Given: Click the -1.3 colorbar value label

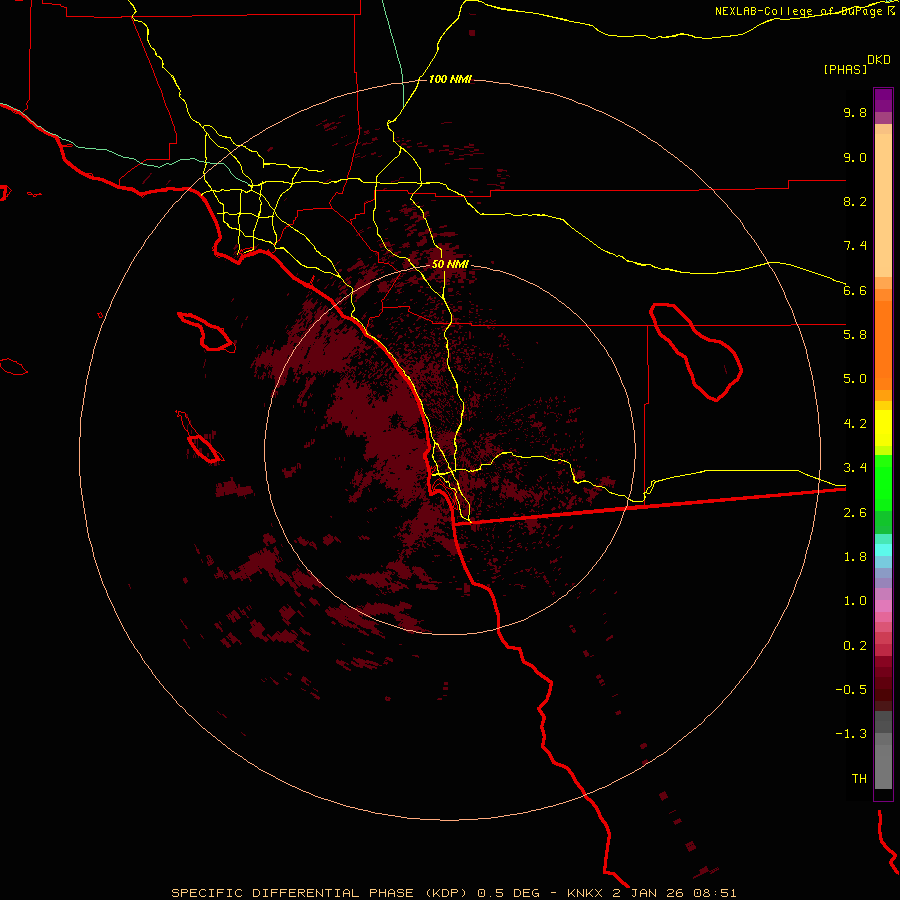Looking at the screenshot, I should (851, 734).
